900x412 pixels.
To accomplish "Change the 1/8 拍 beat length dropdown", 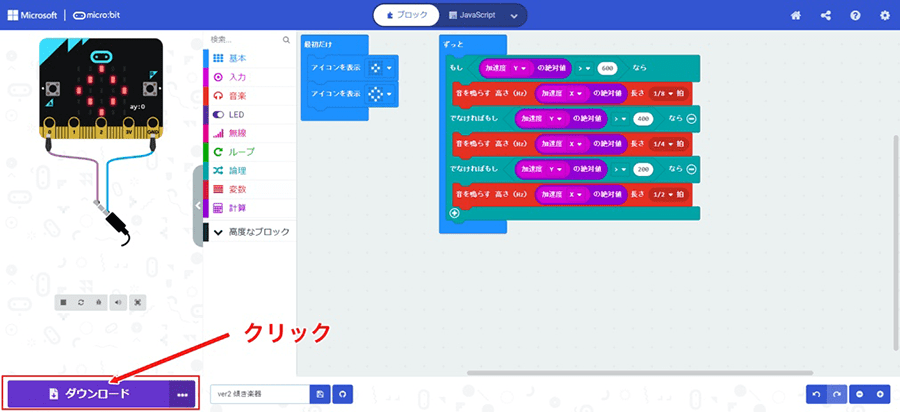I will [x=664, y=94].
